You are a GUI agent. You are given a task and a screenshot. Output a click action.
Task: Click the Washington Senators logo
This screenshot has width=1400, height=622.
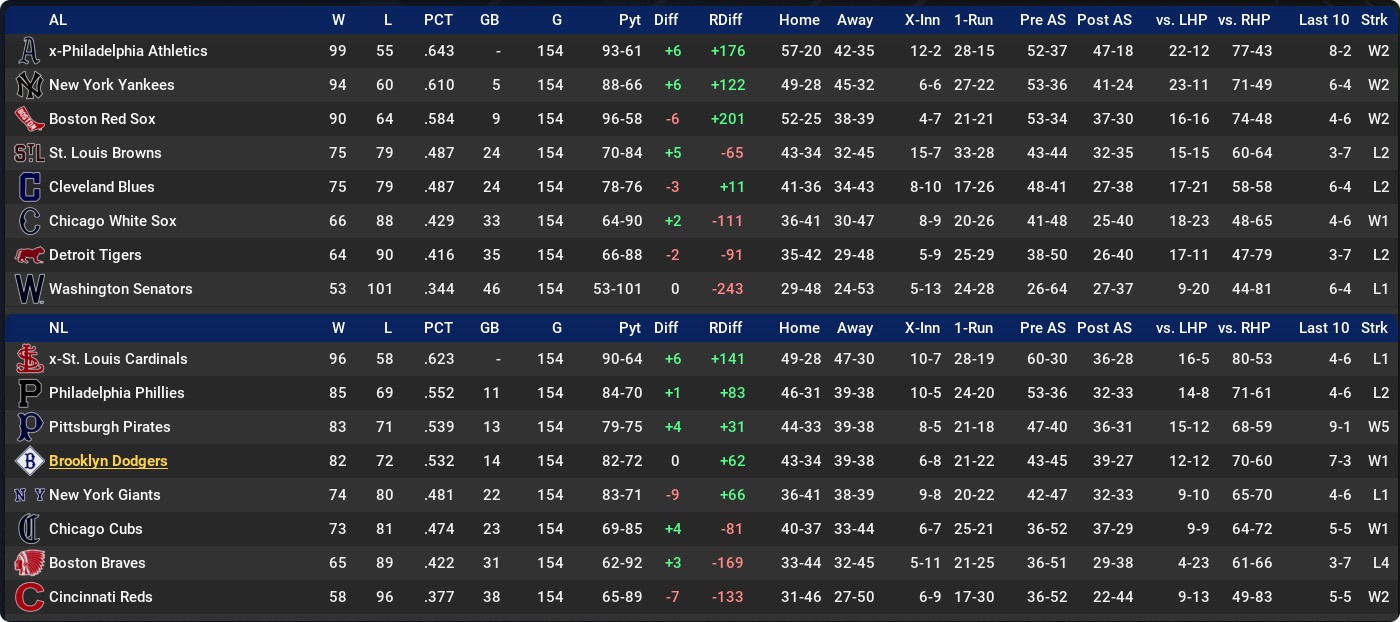[29, 289]
